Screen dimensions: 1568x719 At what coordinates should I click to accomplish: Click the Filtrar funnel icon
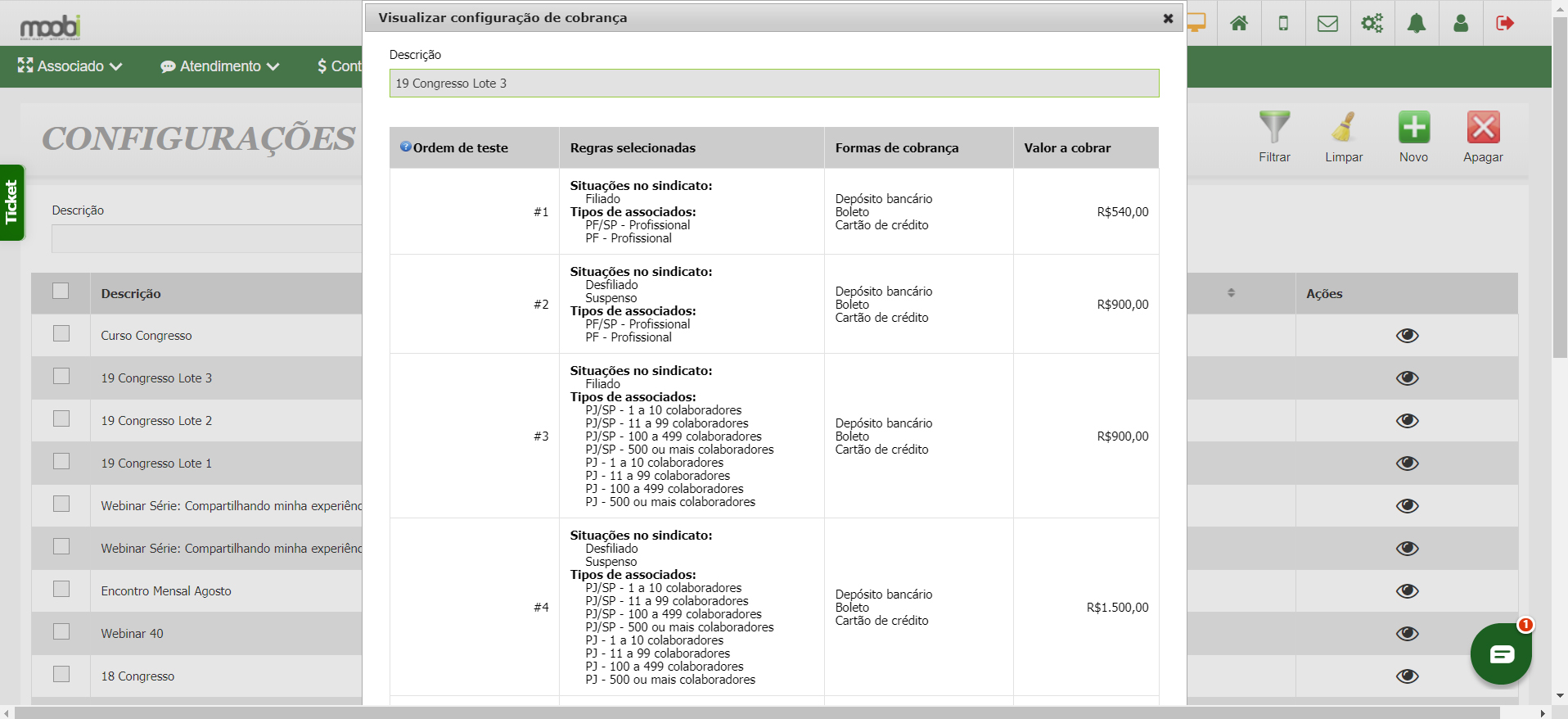1274,128
